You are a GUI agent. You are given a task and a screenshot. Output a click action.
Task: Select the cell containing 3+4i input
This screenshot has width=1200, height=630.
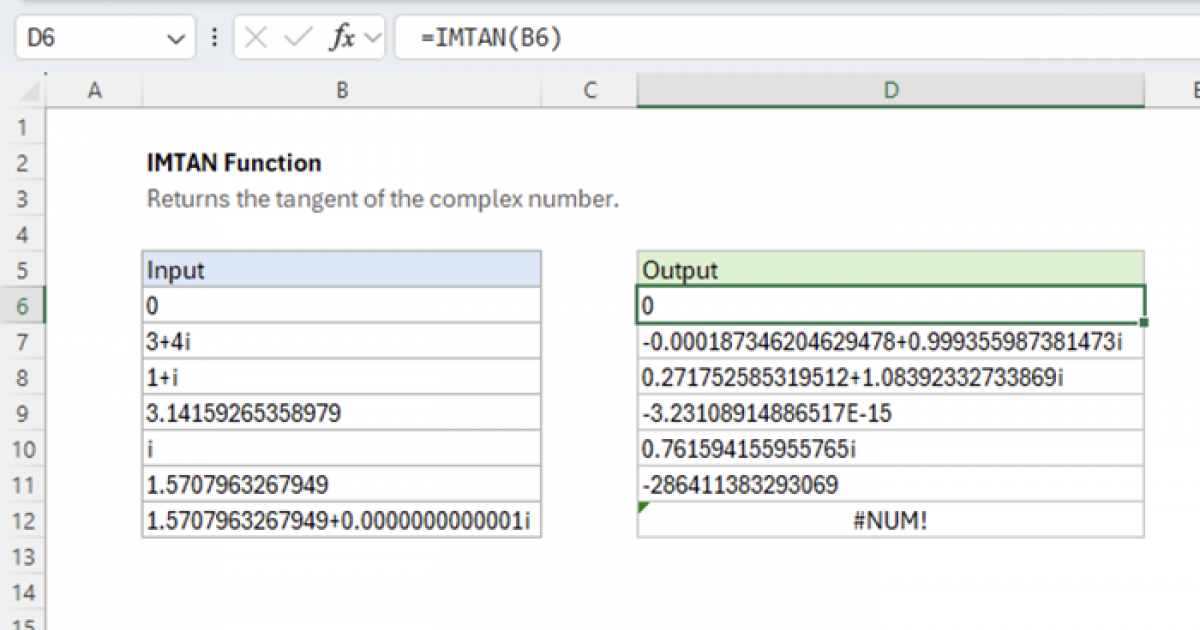[x=342, y=342]
